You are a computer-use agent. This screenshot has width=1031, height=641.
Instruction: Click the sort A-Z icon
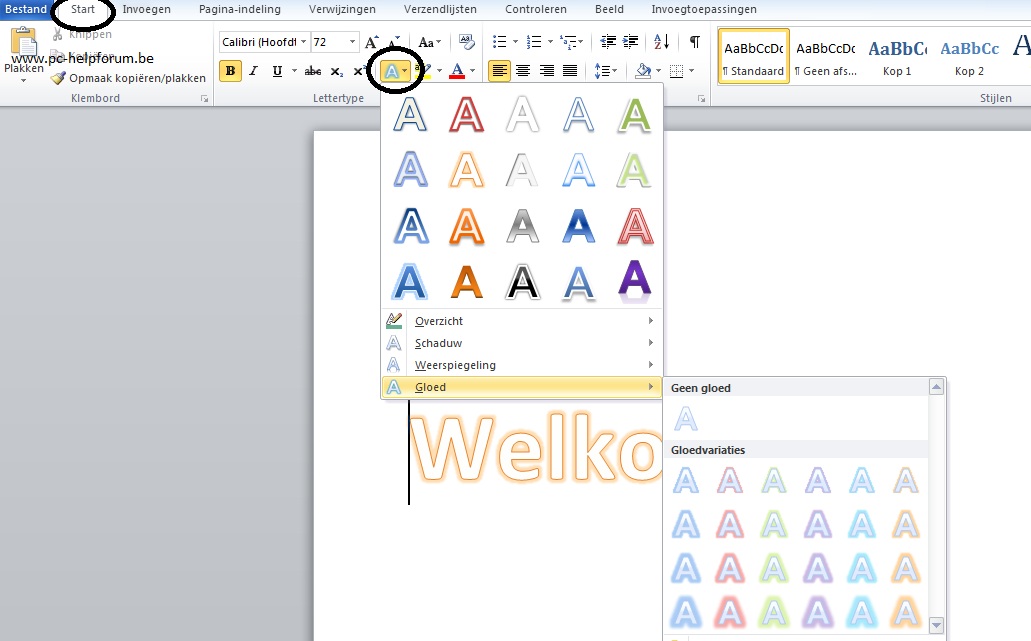coord(661,42)
